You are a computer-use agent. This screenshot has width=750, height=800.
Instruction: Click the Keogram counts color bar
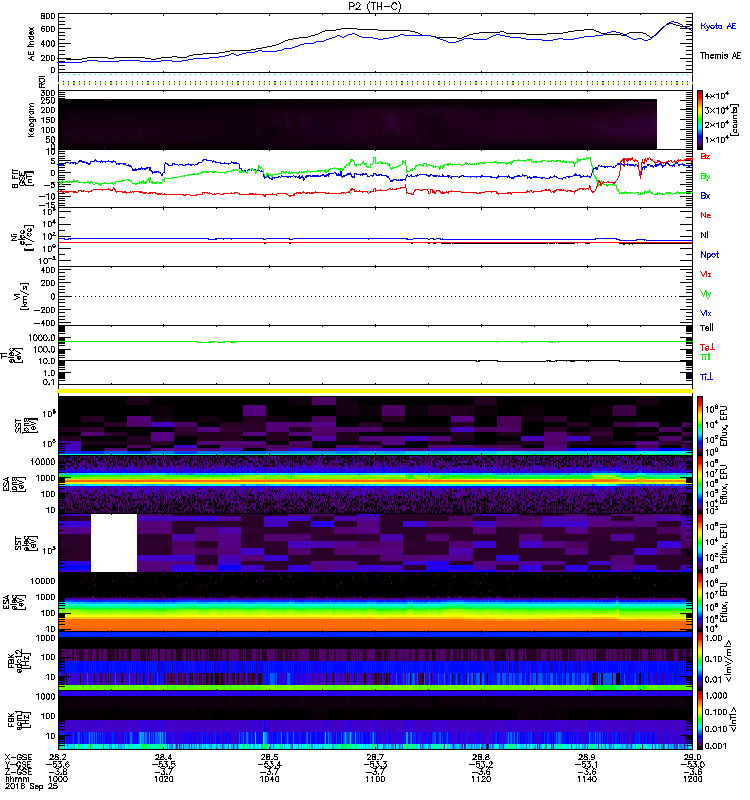point(700,120)
